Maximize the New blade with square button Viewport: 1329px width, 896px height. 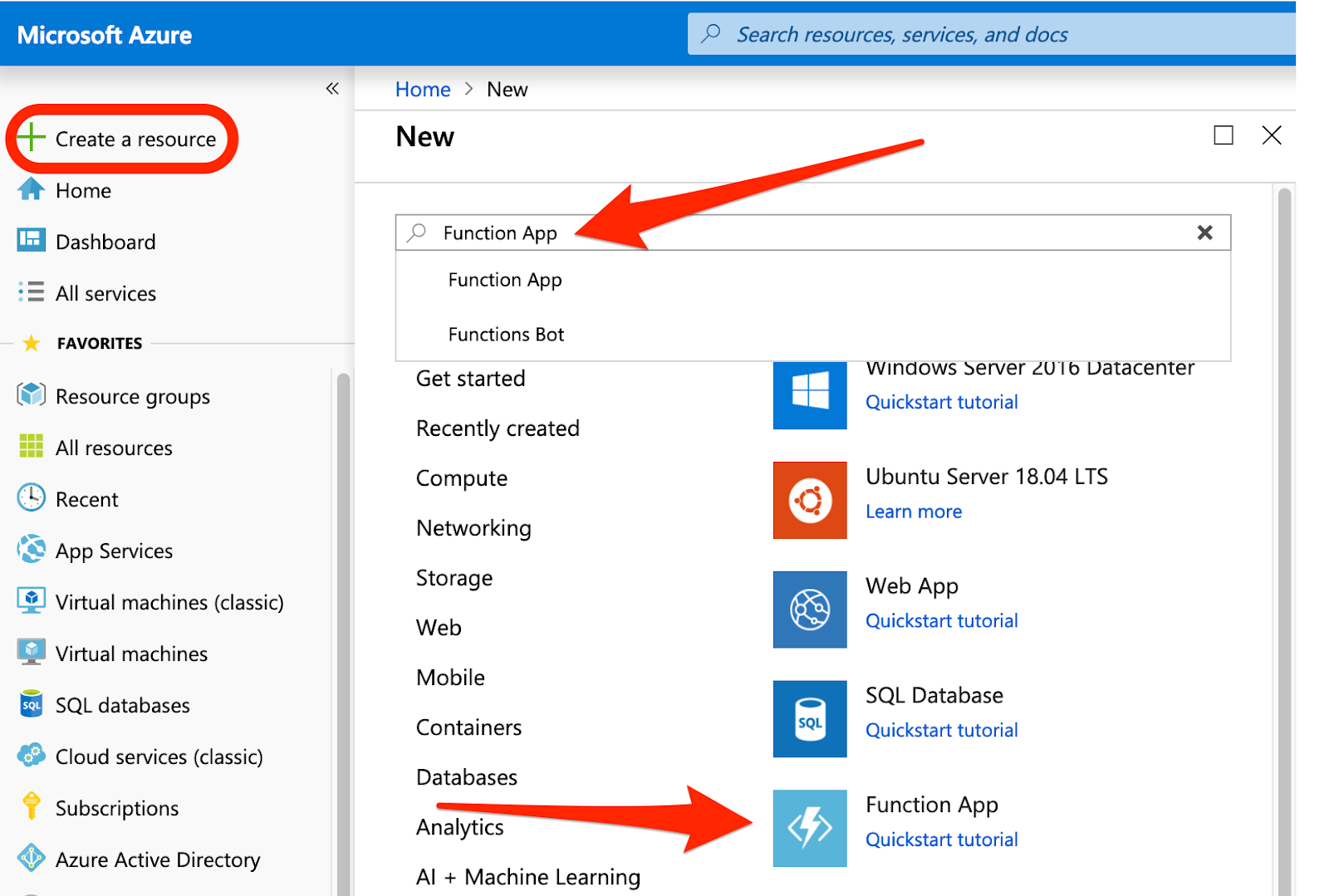tap(1224, 135)
